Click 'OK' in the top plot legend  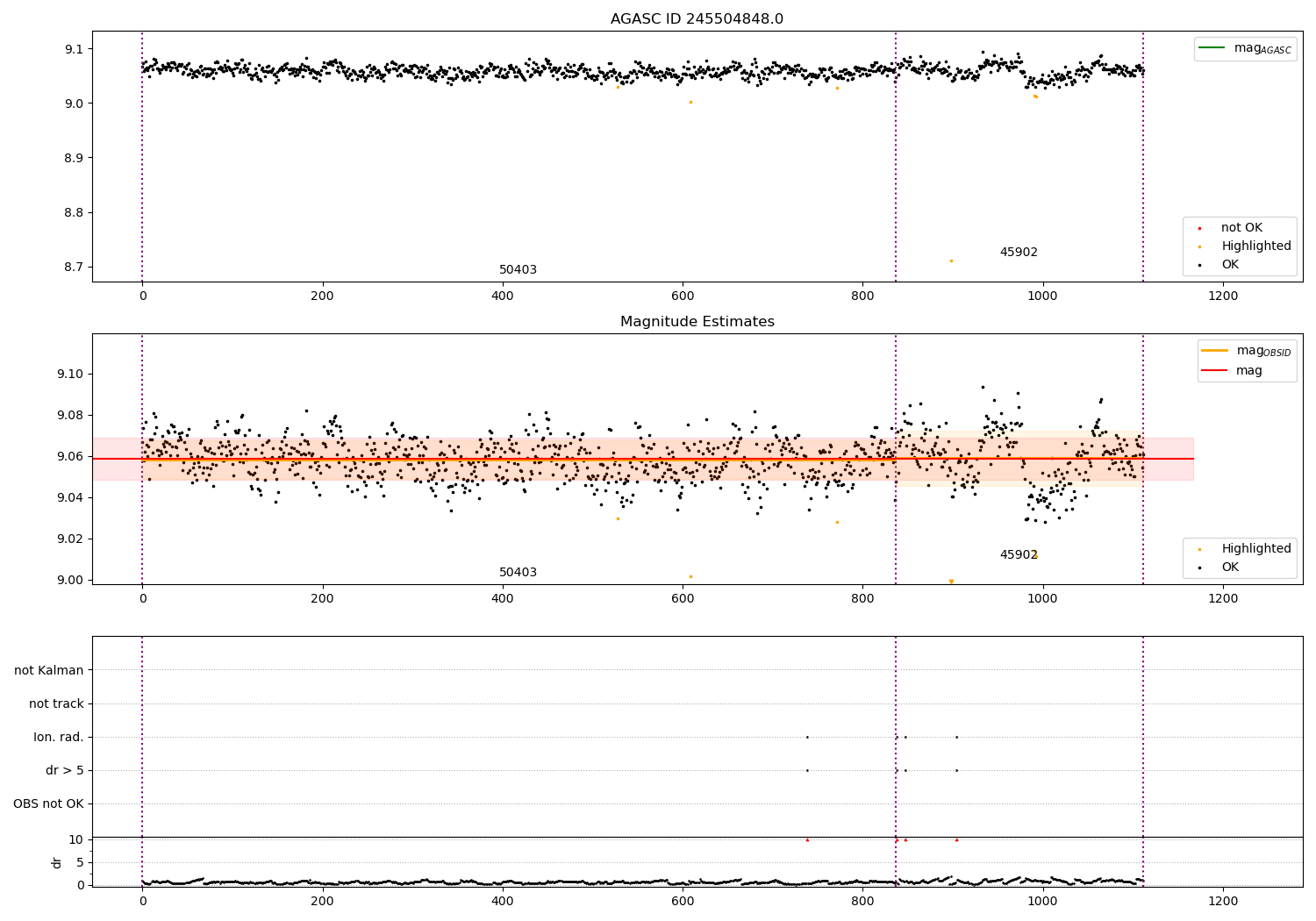click(x=1229, y=265)
